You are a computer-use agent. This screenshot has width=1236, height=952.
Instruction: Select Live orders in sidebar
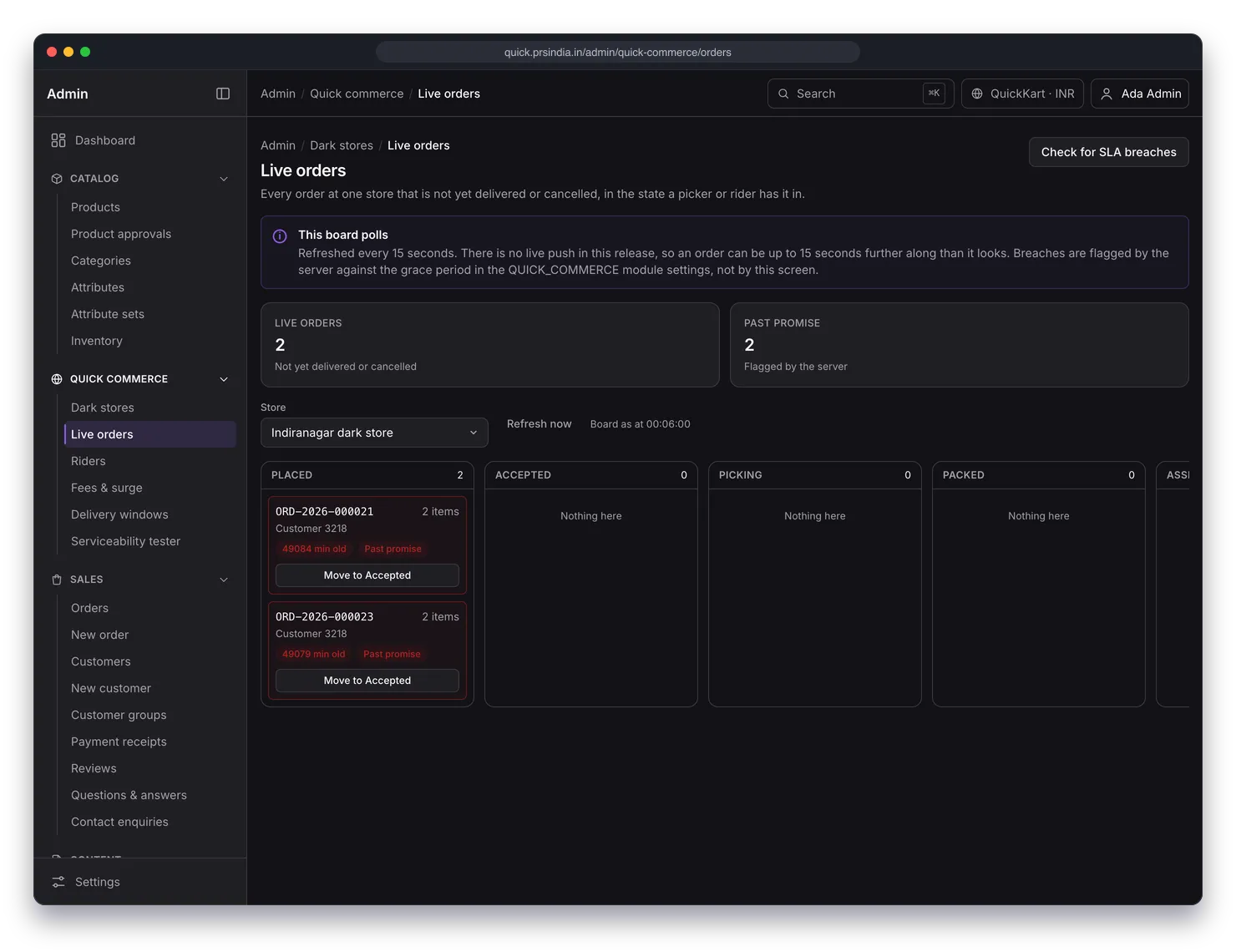(x=150, y=434)
